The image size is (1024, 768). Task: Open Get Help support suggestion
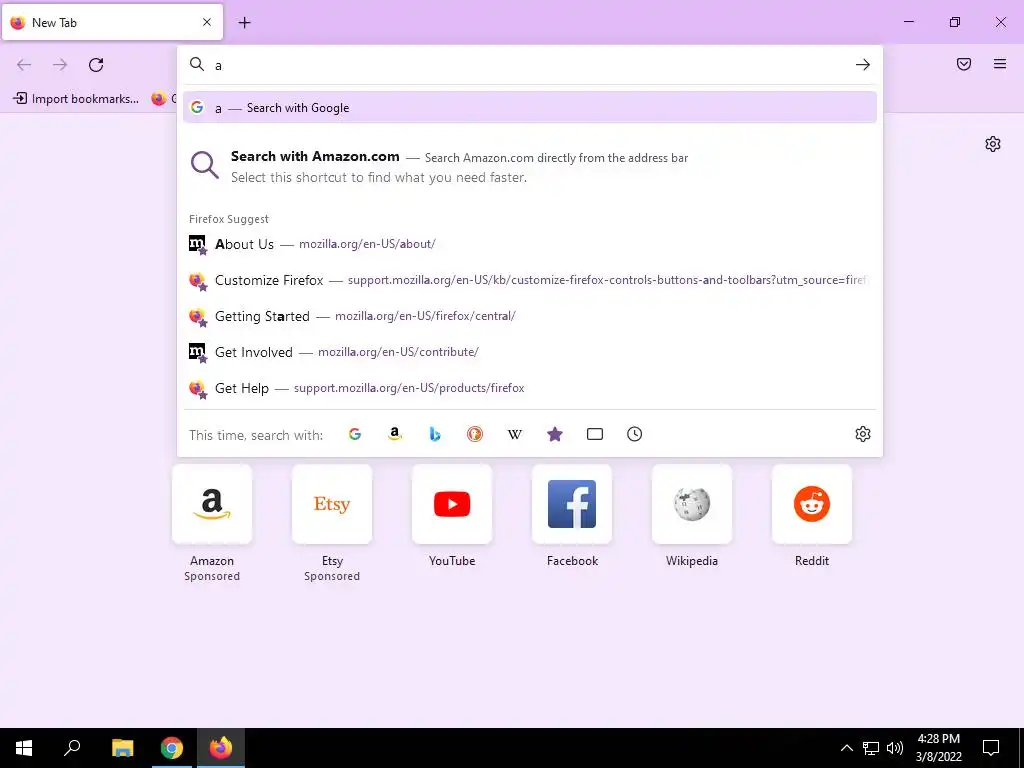point(530,388)
